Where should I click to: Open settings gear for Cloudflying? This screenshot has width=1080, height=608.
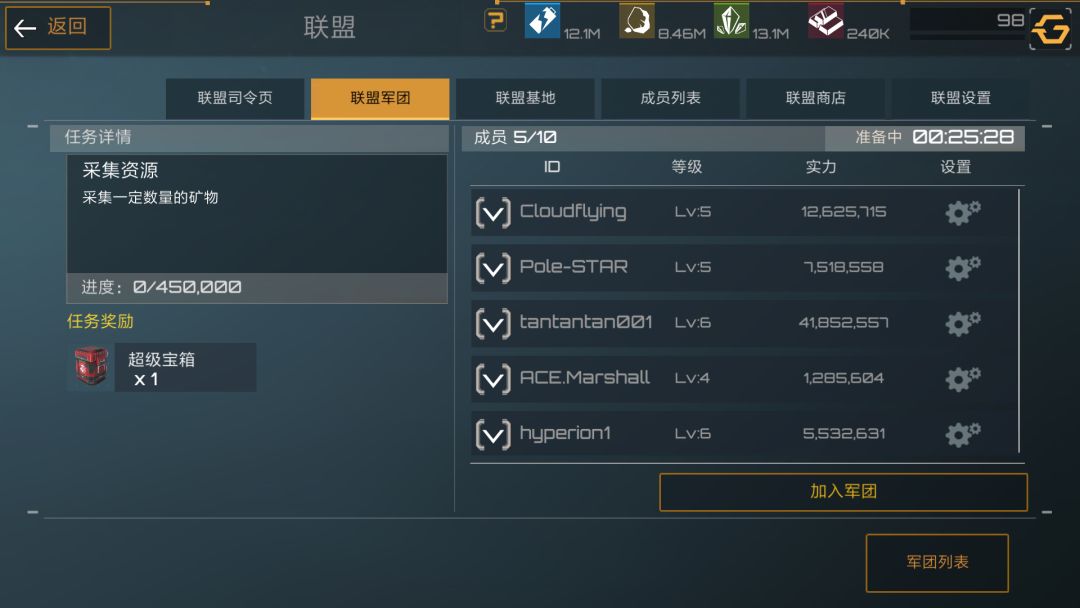pyautogui.click(x=962, y=212)
